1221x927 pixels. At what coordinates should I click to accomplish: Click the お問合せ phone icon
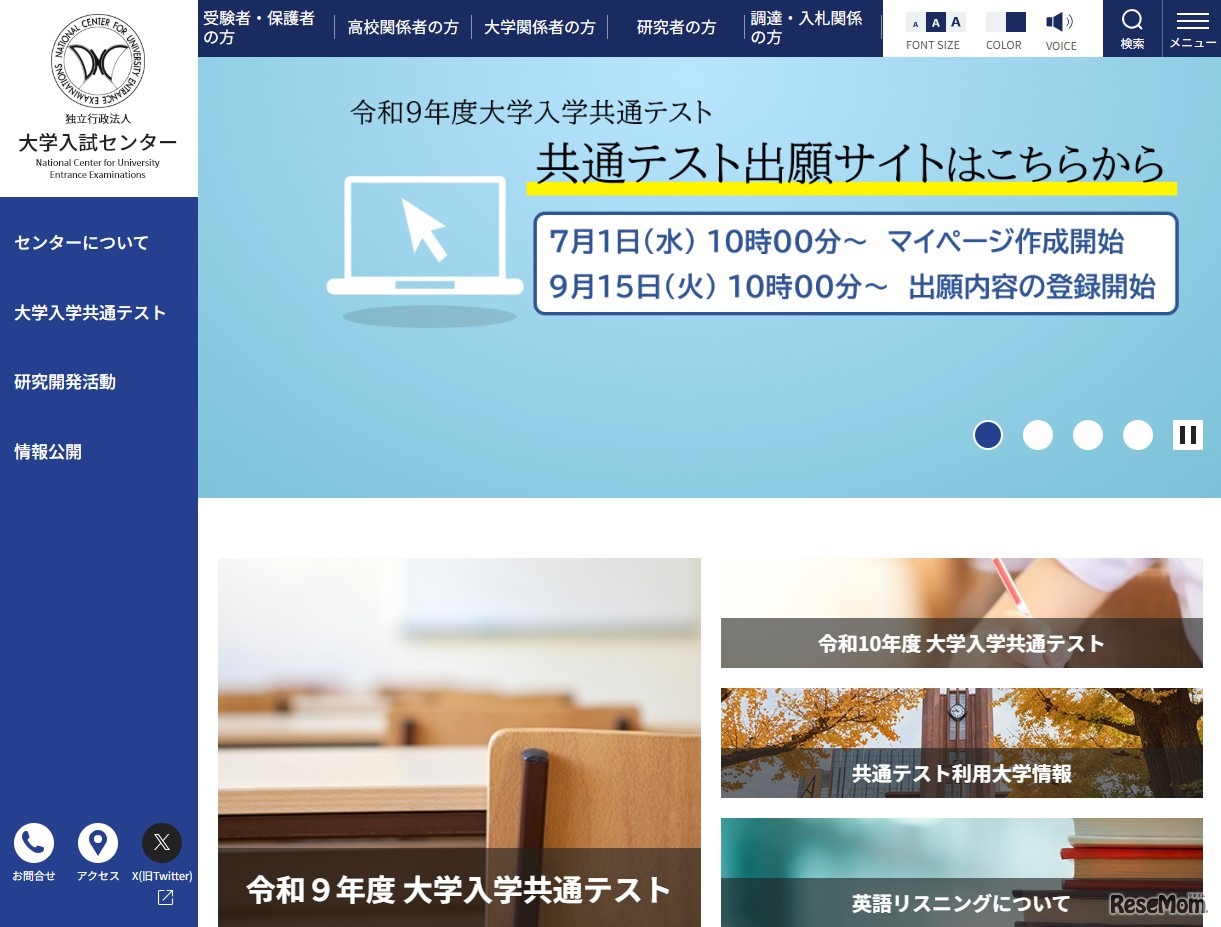click(x=34, y=843)
